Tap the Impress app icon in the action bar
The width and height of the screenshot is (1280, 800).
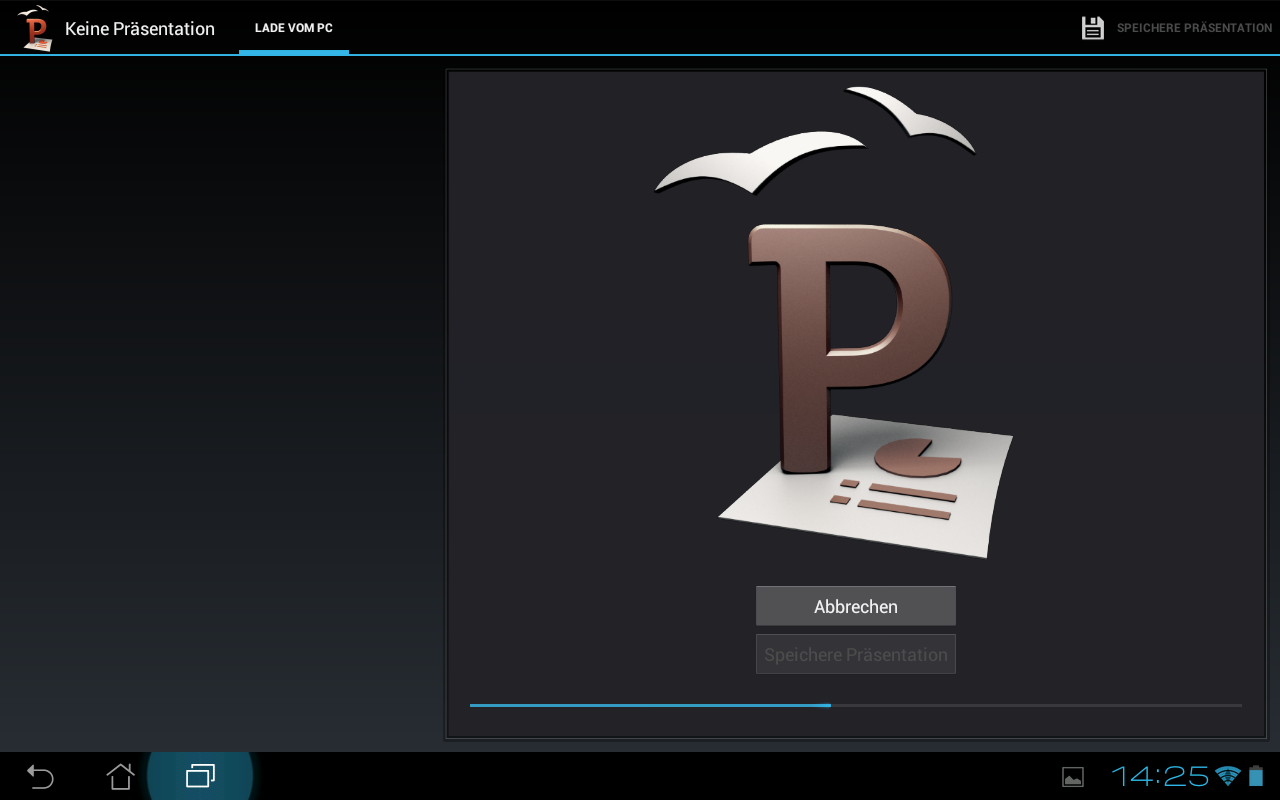point(36,28)
